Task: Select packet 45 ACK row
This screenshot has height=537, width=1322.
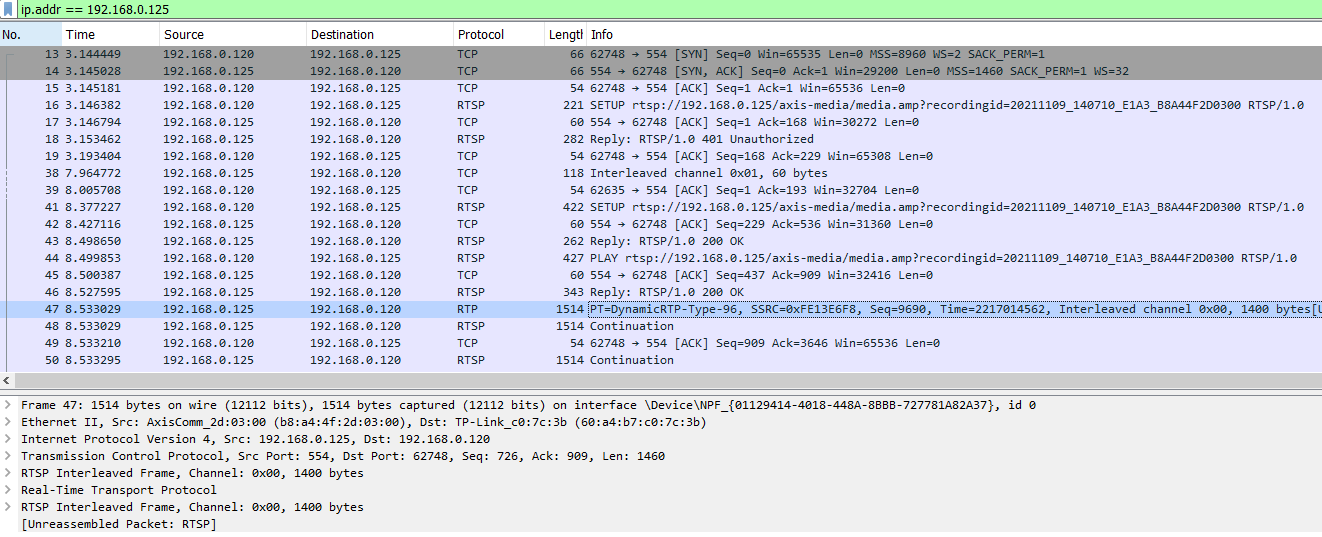Action: [x=661, y=275]
